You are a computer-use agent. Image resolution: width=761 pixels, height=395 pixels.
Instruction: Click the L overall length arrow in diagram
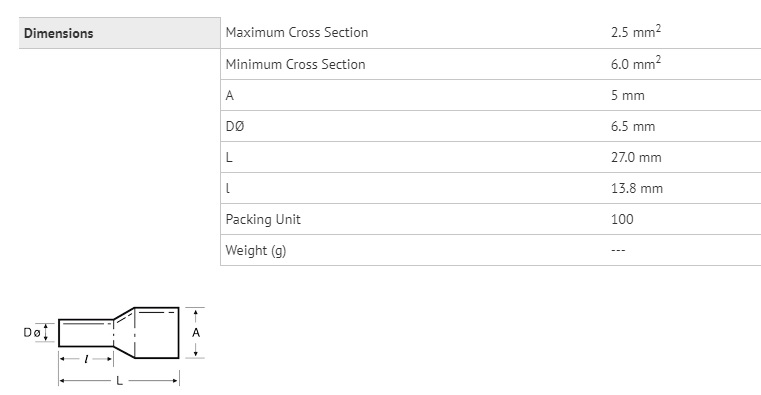click(x=119, y=381)
